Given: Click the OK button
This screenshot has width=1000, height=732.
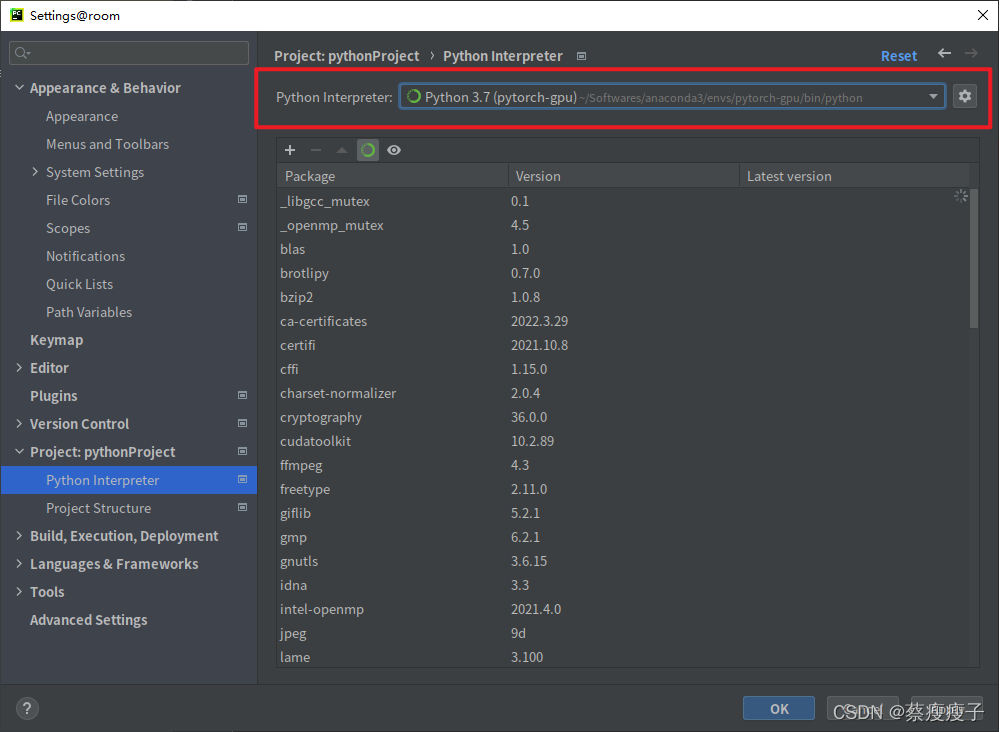Looking at the screenshot, I should [779, 708].
